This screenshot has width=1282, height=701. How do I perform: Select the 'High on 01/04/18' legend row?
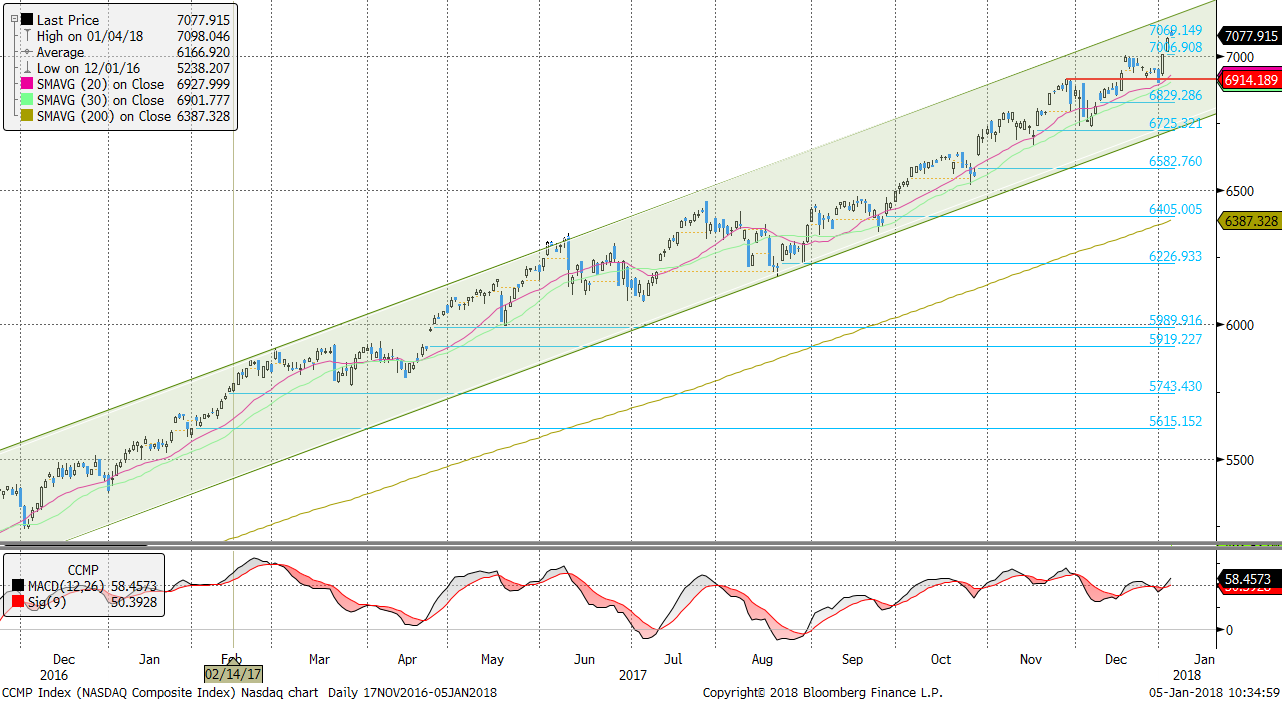(126, 36)
